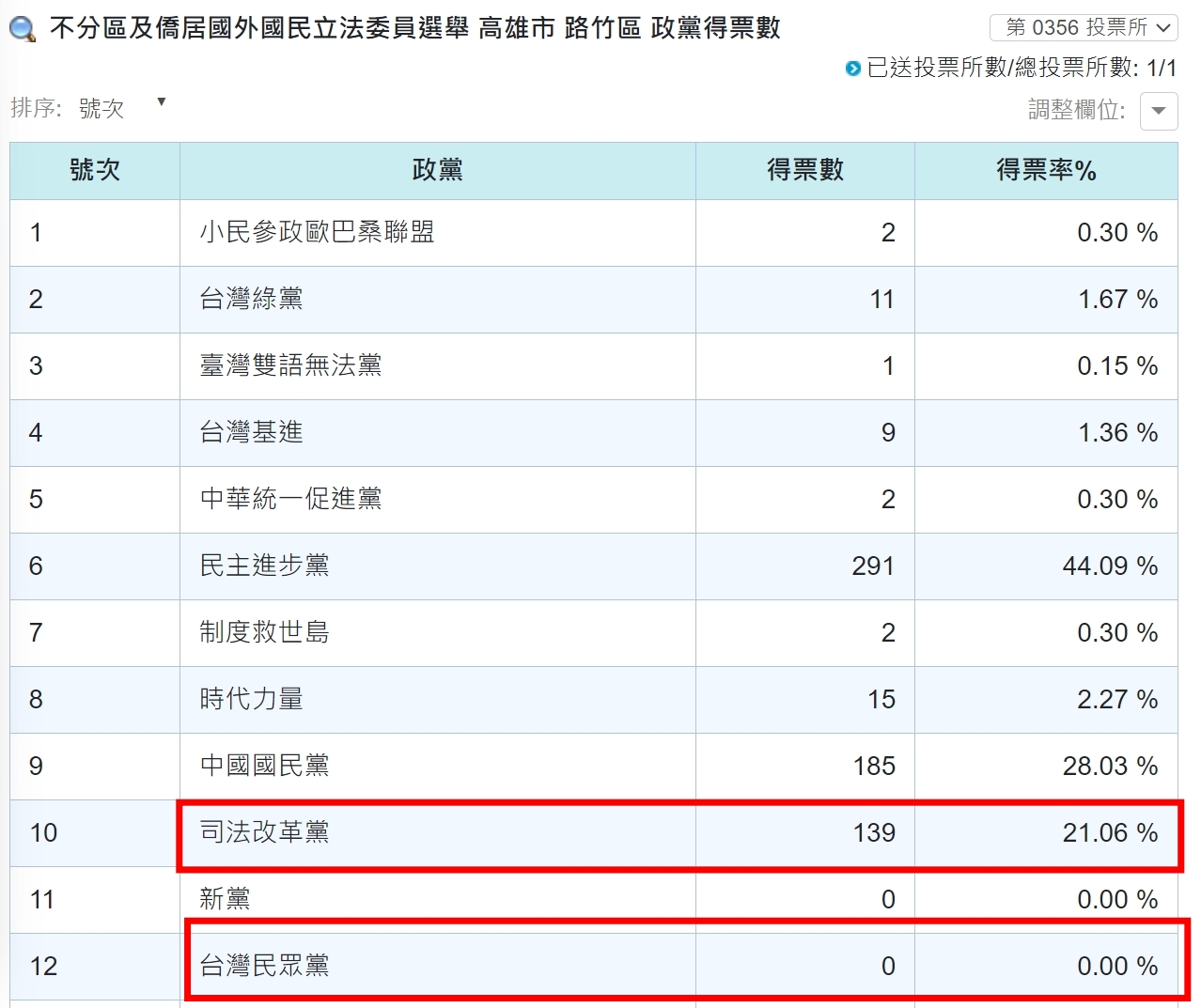Select the 制度救世島 party cell
Viewport: 1201px width, 1008px height.
(x=438, y=633)
